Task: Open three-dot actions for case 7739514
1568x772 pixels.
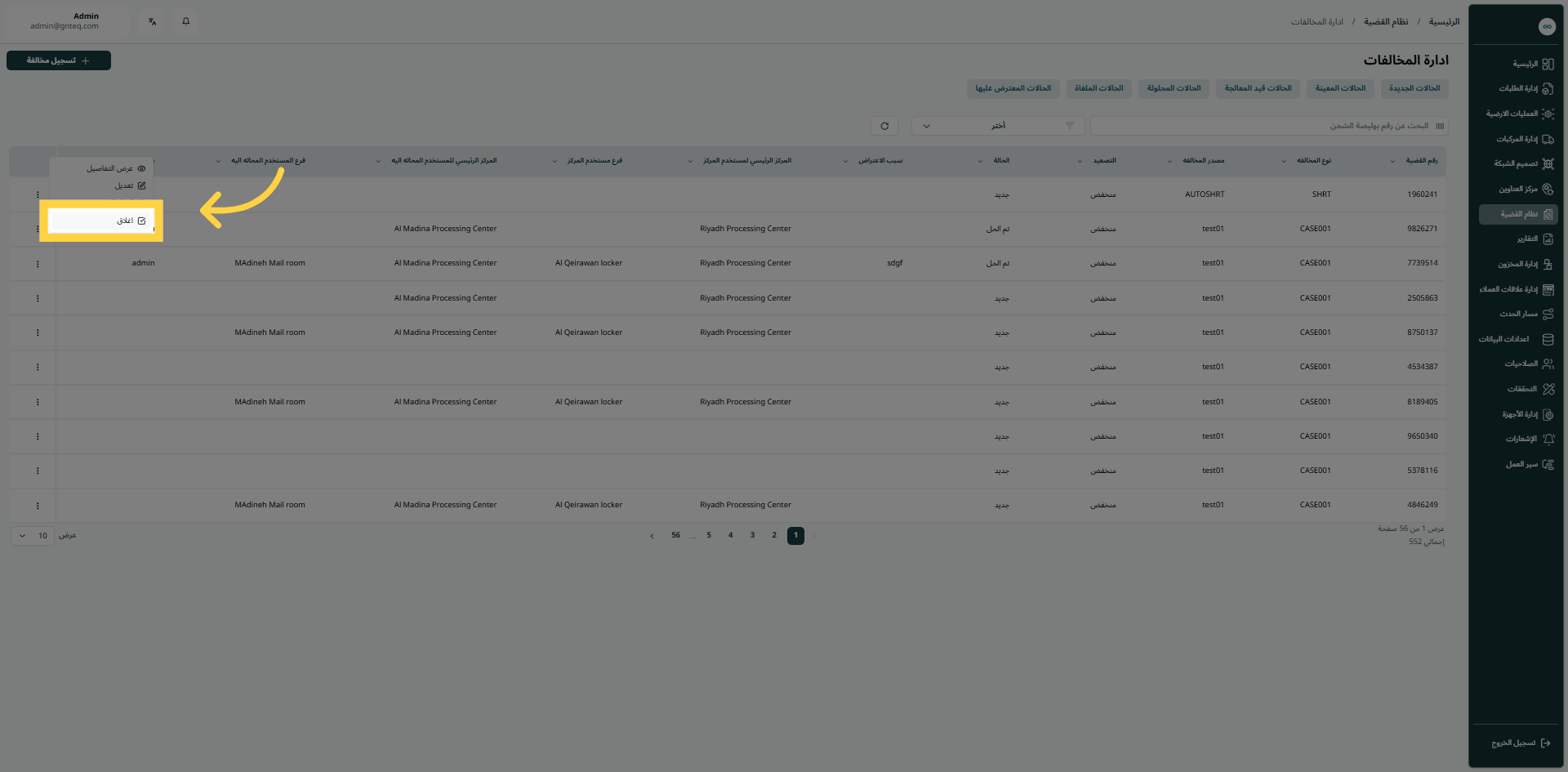Action: click(38, 264)
